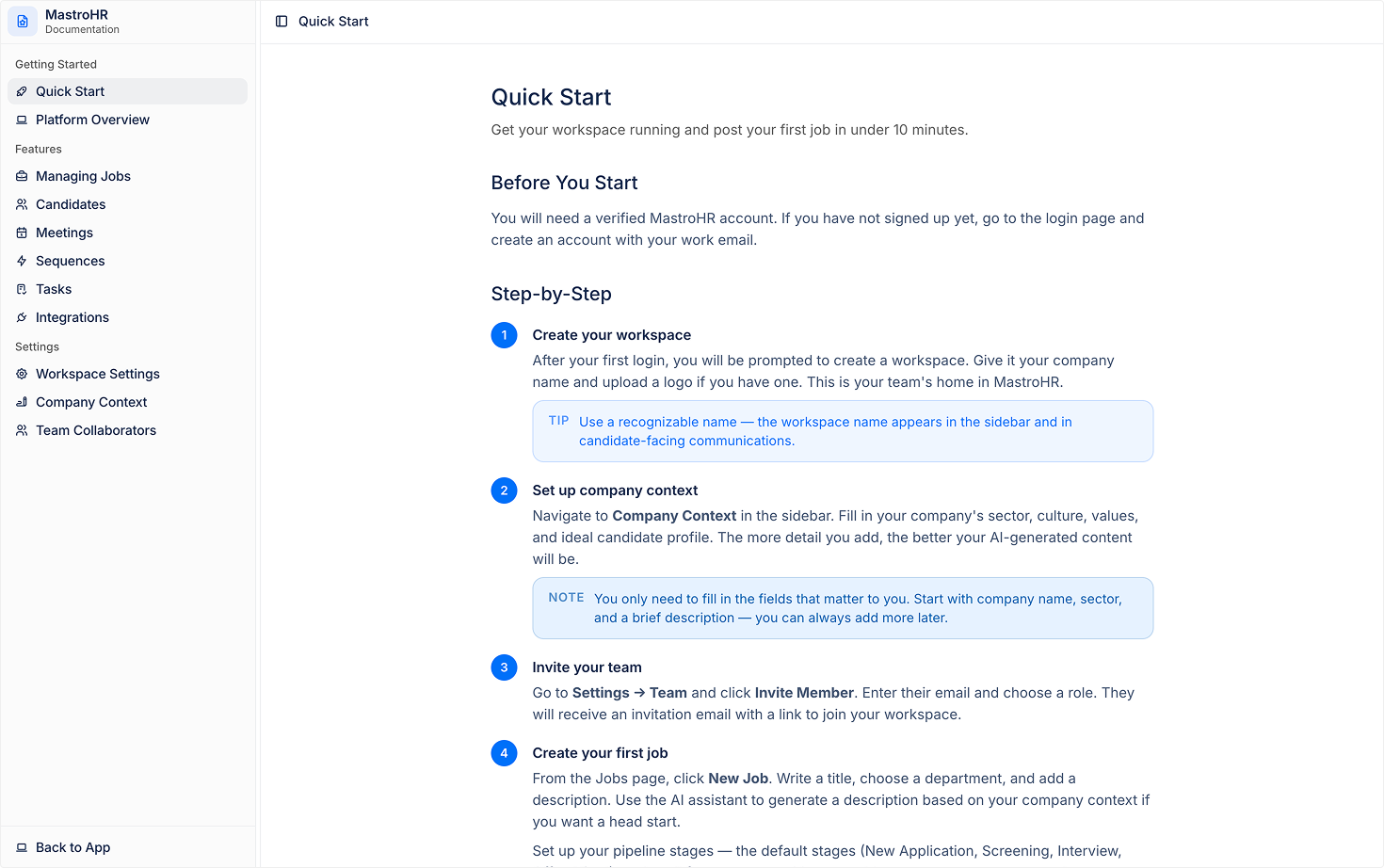Click the Meetings calendar icon

click(22, 233)
